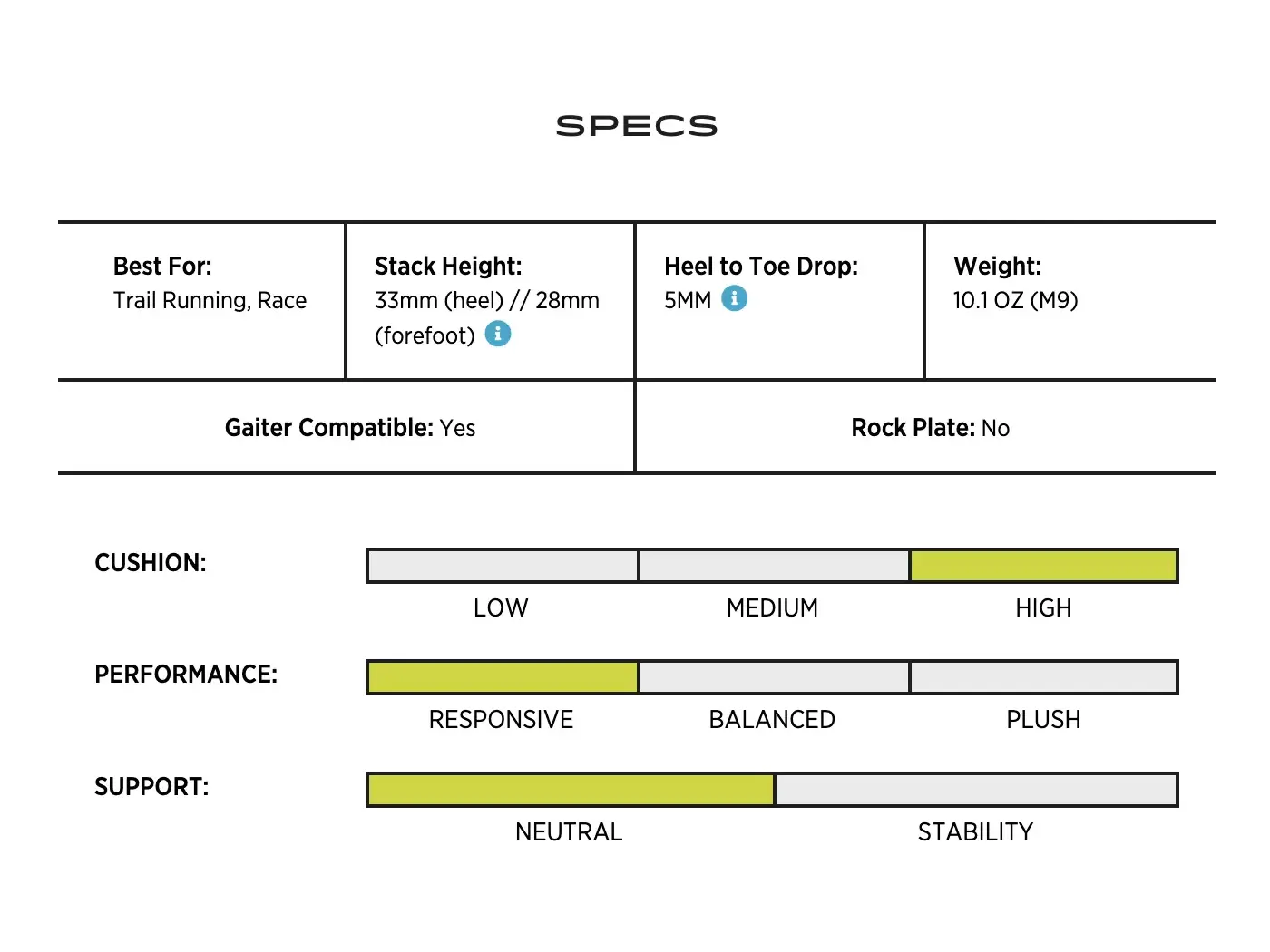
Task: Click the CUSHION: row label
Action: click(x=151, y=563)
